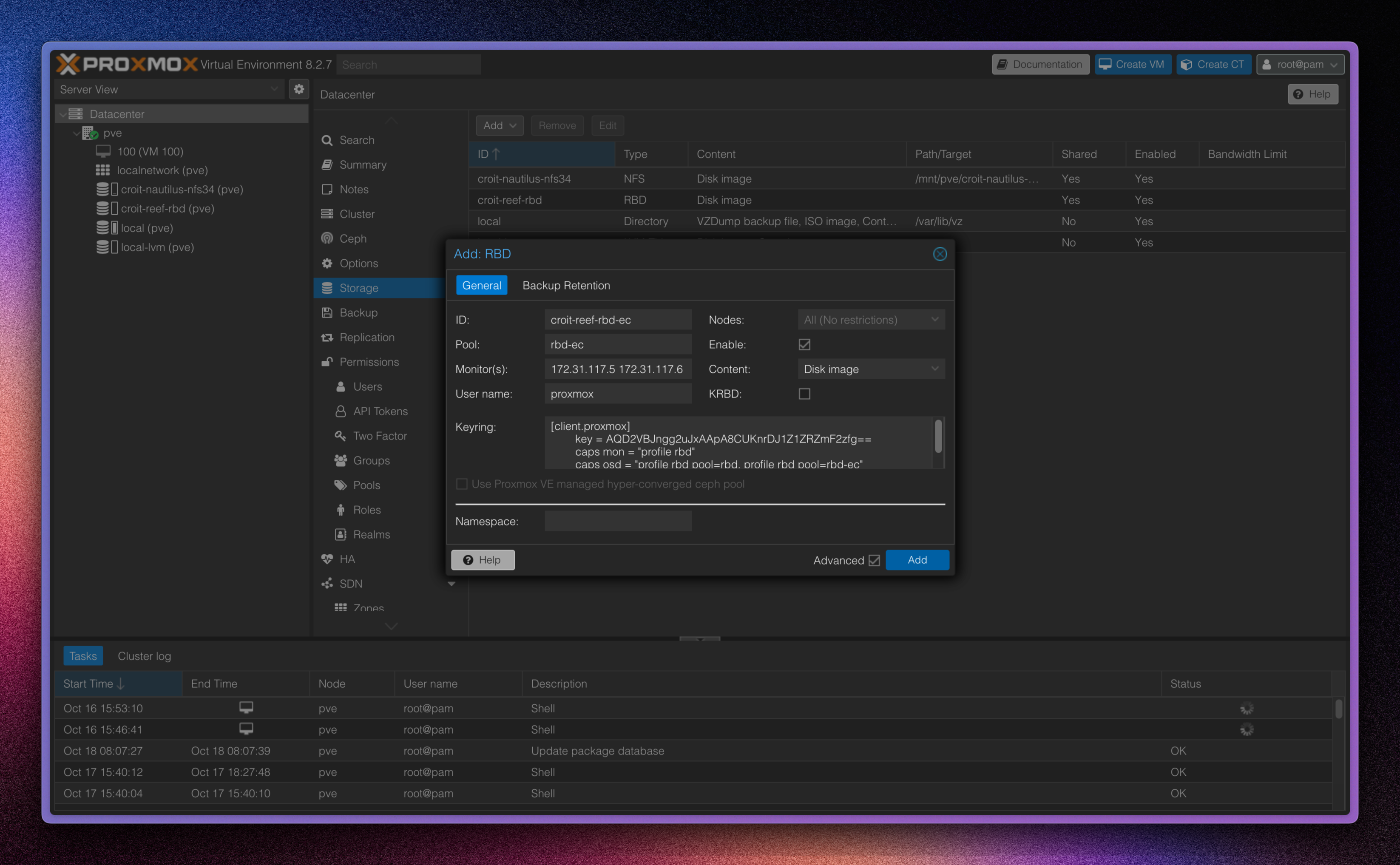
Task: Enable the KRBD checkbox
Action: [805, 393]
